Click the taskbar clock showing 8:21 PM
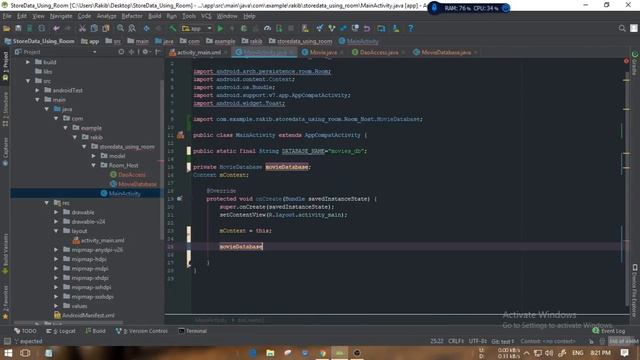Viewport: 640px width, 360px height. pos(600,353)
